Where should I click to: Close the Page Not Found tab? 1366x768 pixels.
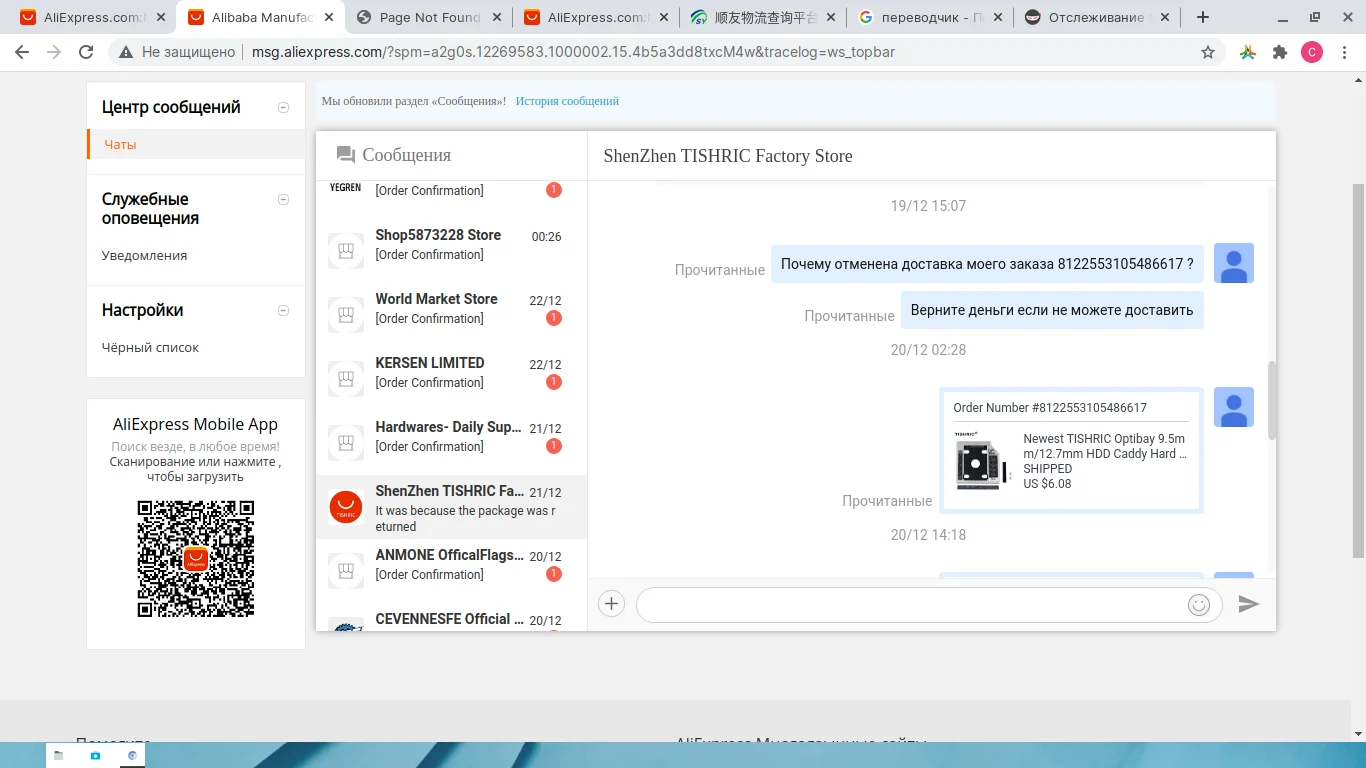tap(497, 17)
